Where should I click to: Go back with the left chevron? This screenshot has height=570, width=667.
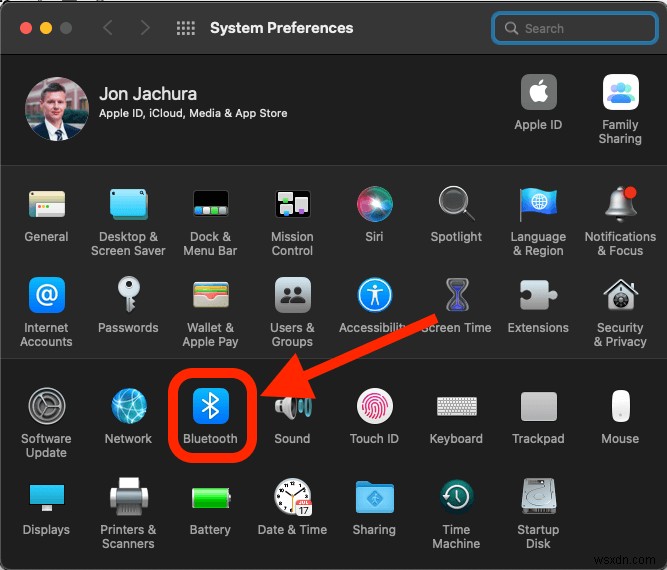tap(108, 28)
